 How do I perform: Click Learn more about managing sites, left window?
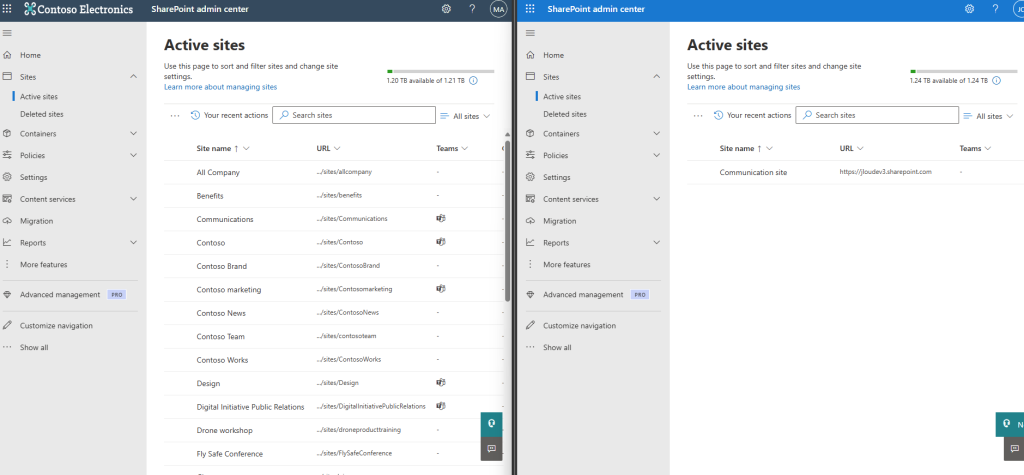coord(220,87)
